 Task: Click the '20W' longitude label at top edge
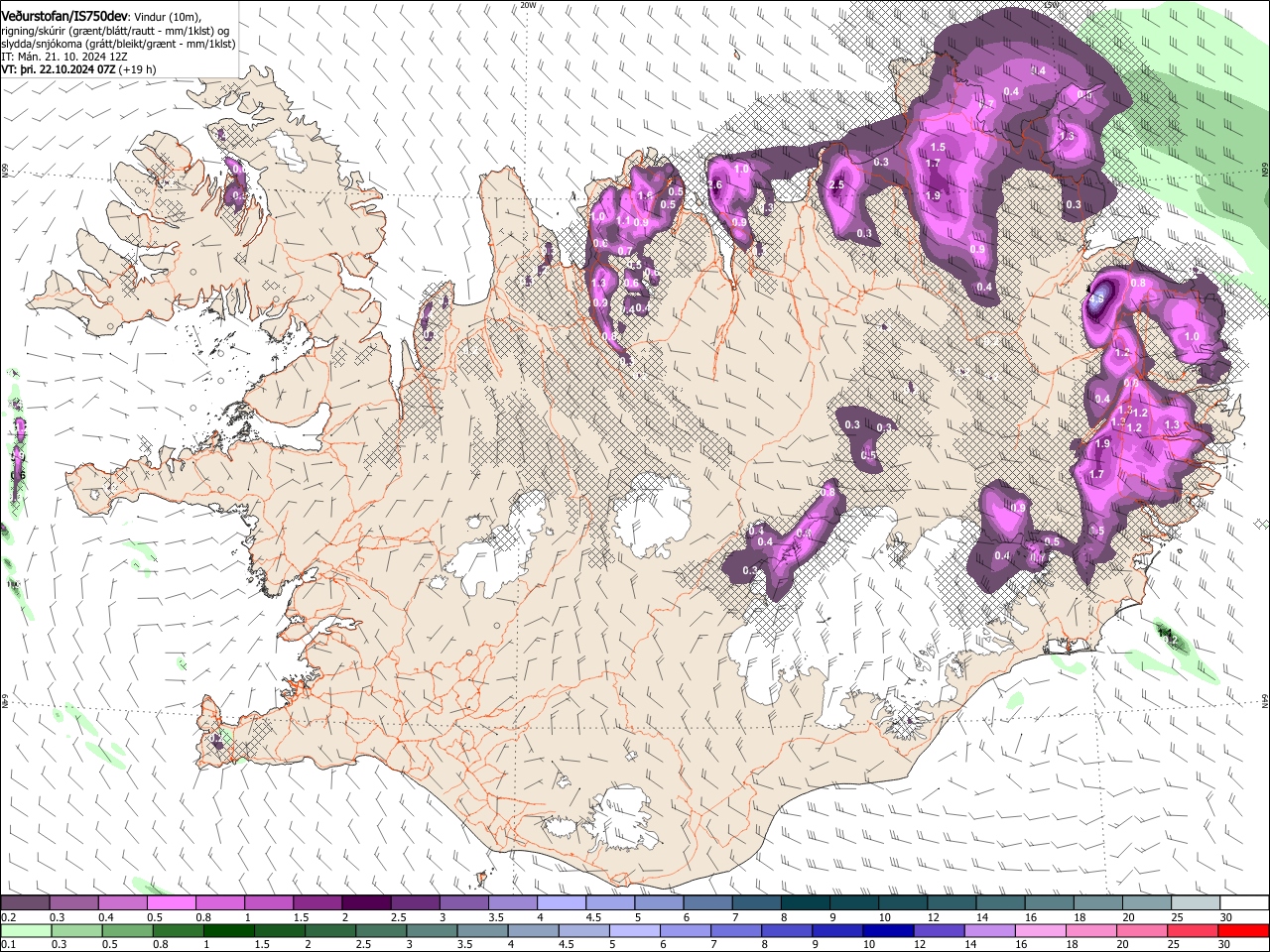[528, 5]
